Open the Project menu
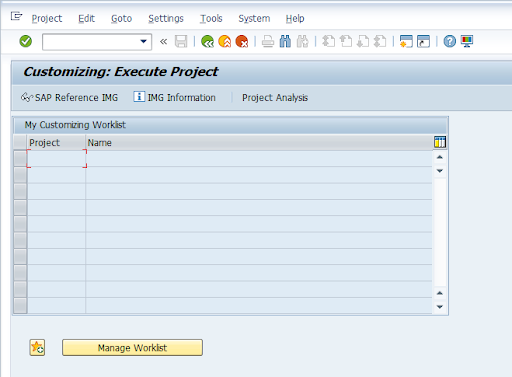Viewport: 512px width, 377px height. pos(47,19)
